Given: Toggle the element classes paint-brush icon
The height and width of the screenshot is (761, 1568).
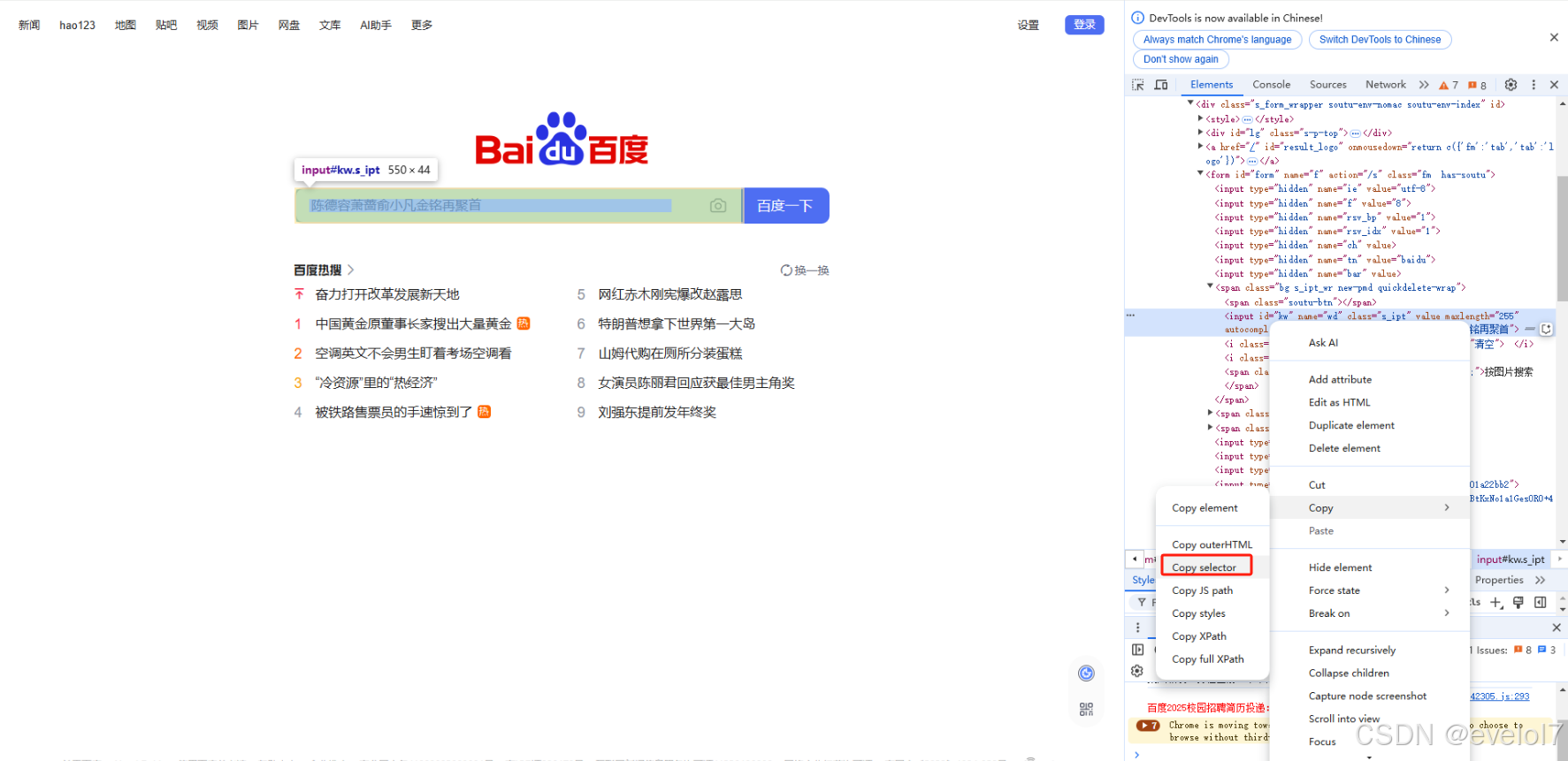Looking at the screenshot, I should click(1518, 603).
